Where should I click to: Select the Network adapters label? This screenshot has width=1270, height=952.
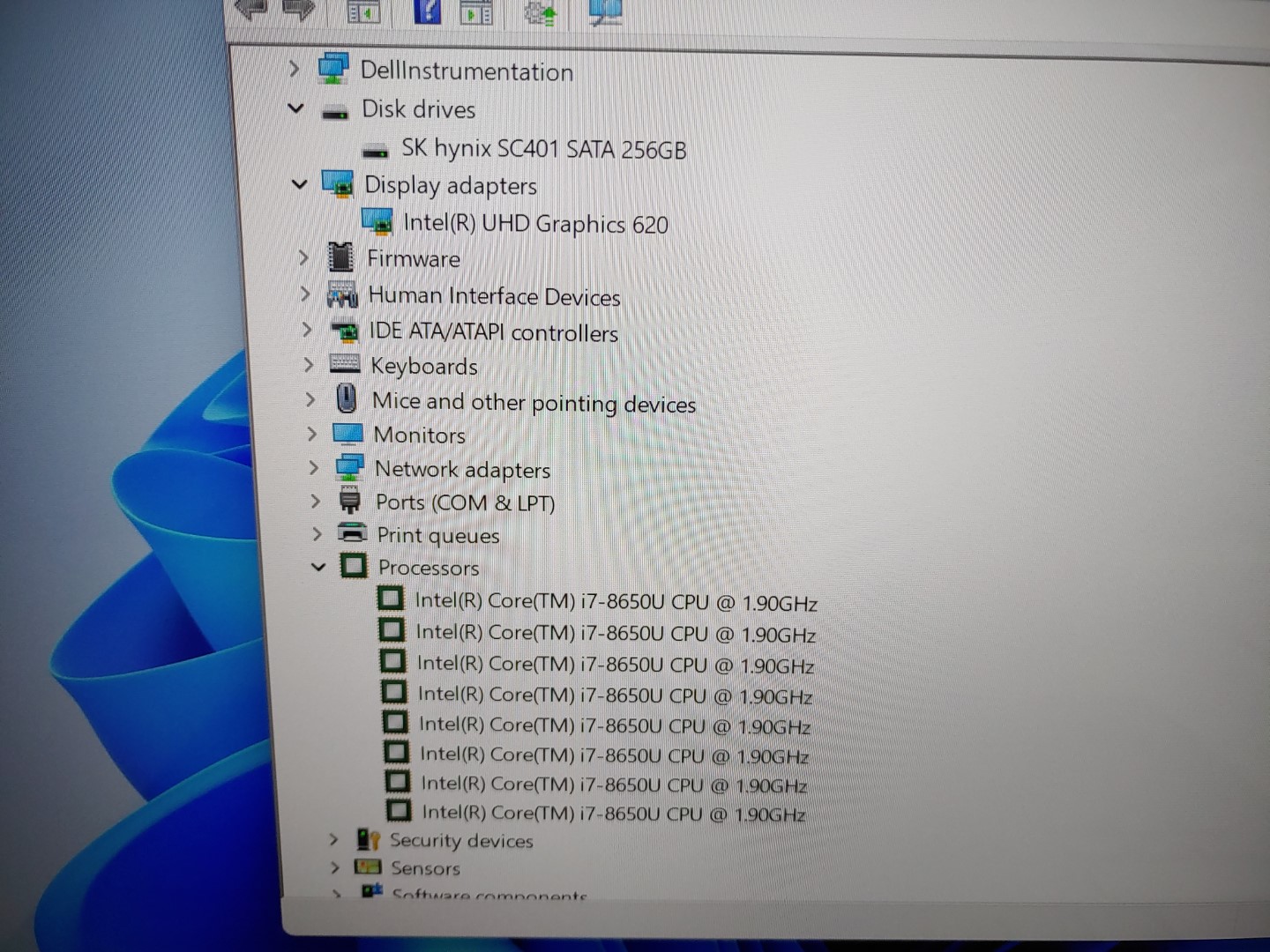pos(462,469)
